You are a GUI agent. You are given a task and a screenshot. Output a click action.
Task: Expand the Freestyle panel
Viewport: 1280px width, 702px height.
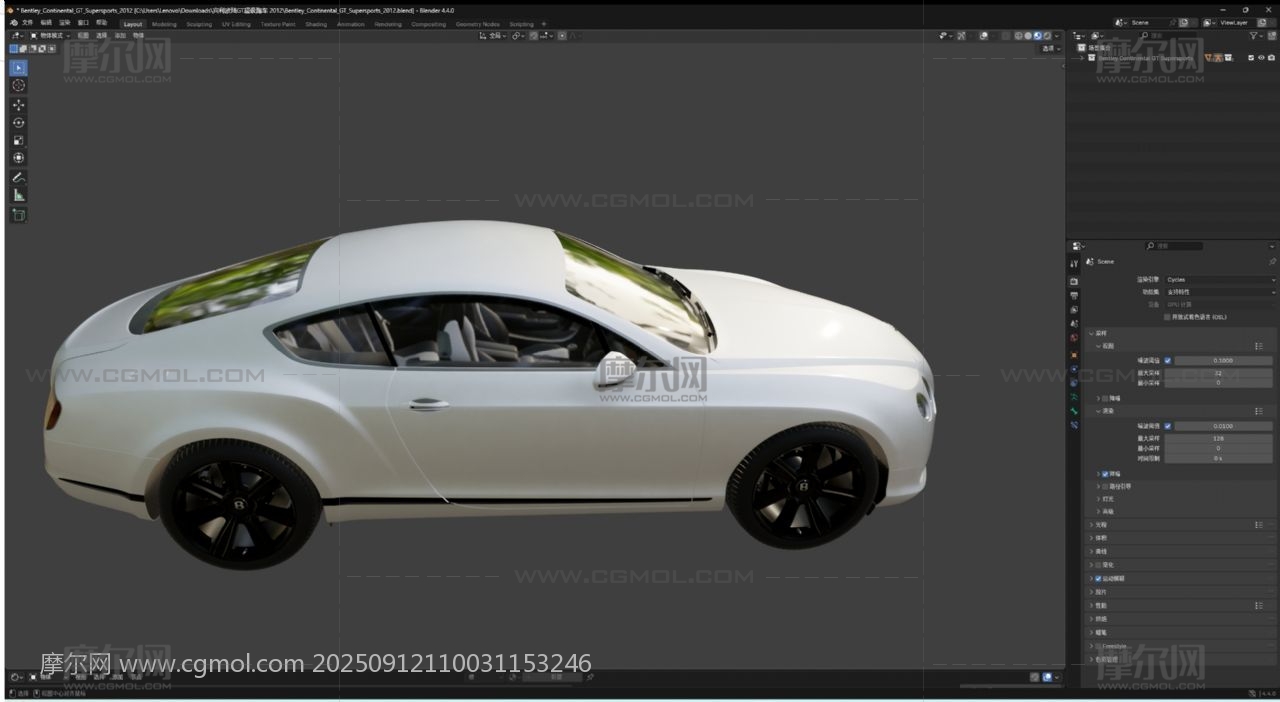pyautogui.click(x=1092, y=646)
